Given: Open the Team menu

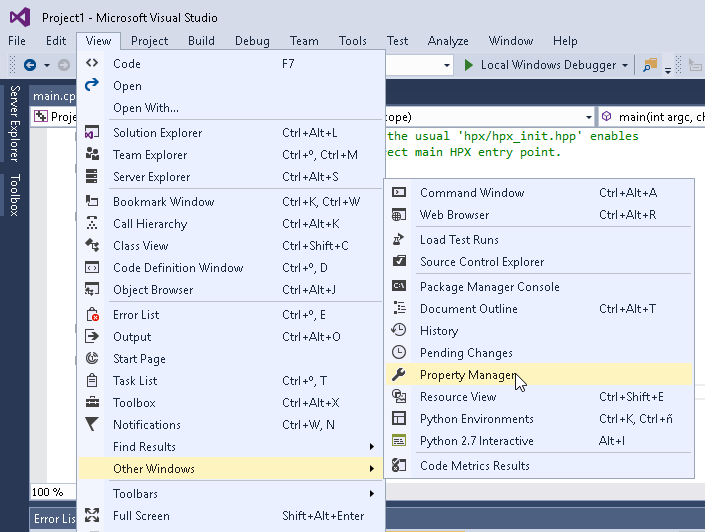Looking at the screenshot, I should [304, 41].
